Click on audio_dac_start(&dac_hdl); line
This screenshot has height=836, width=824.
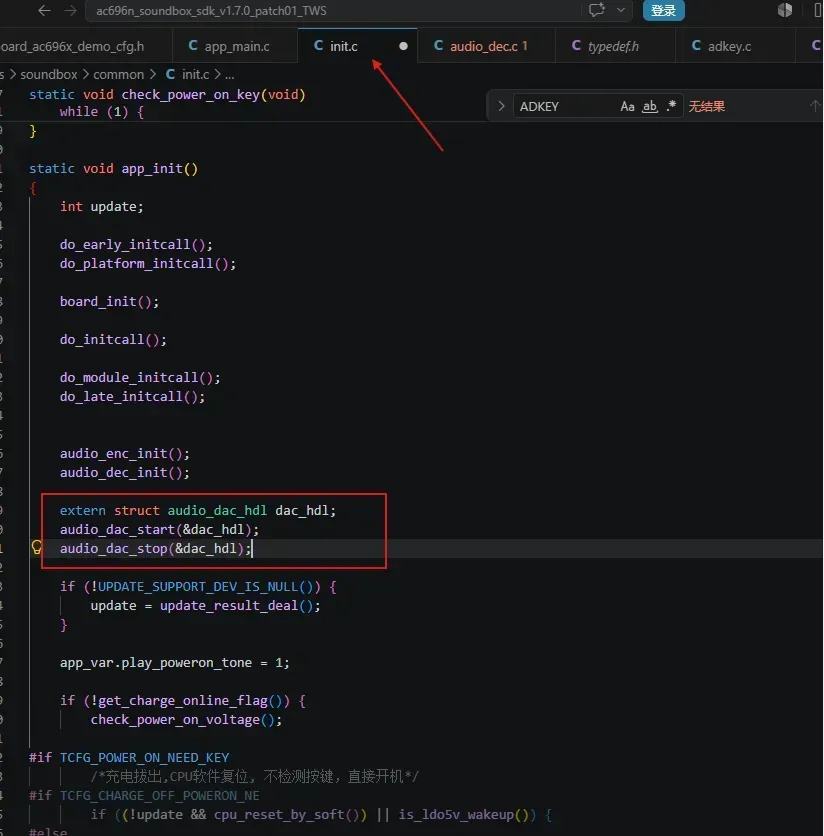coord(159,530)
